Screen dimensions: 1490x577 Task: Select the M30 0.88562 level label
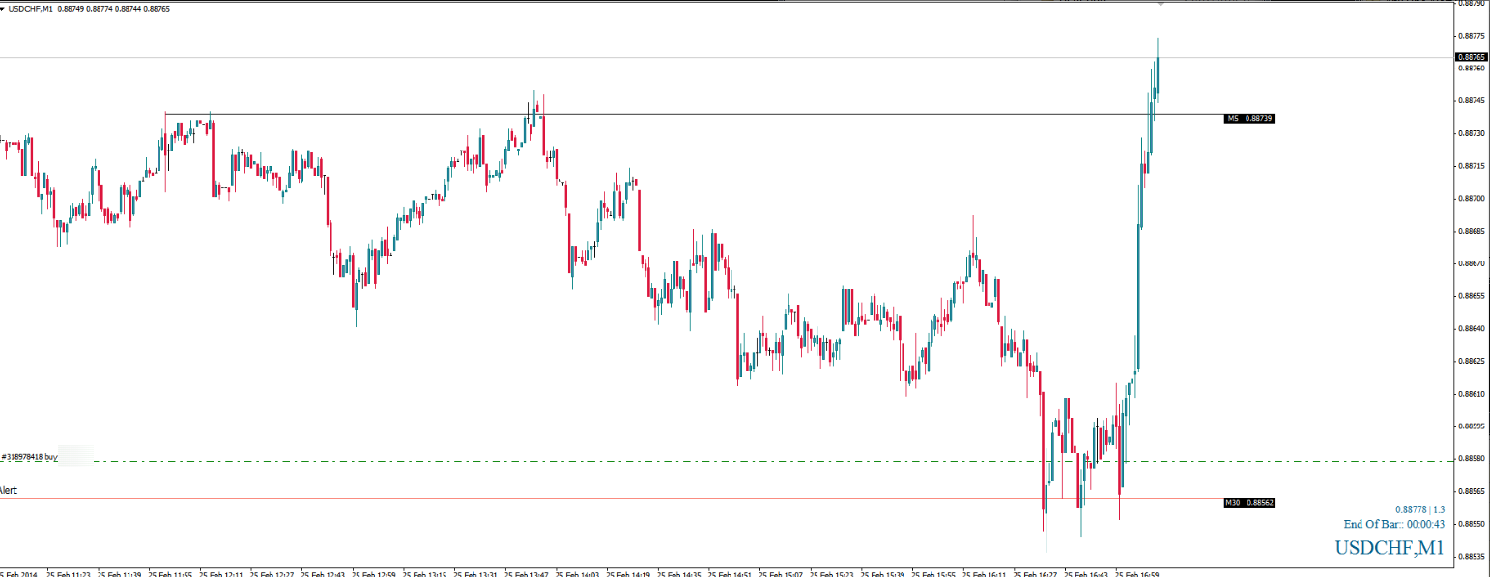point(1249,503)
